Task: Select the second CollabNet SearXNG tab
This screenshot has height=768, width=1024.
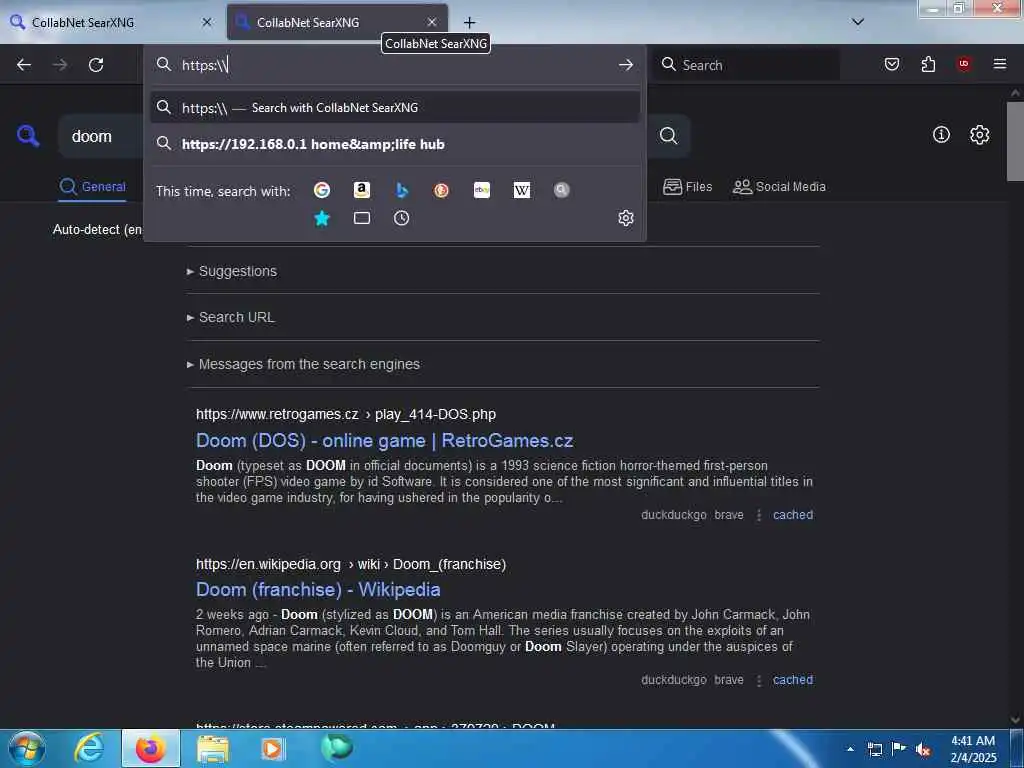Action: coord(337,22)
